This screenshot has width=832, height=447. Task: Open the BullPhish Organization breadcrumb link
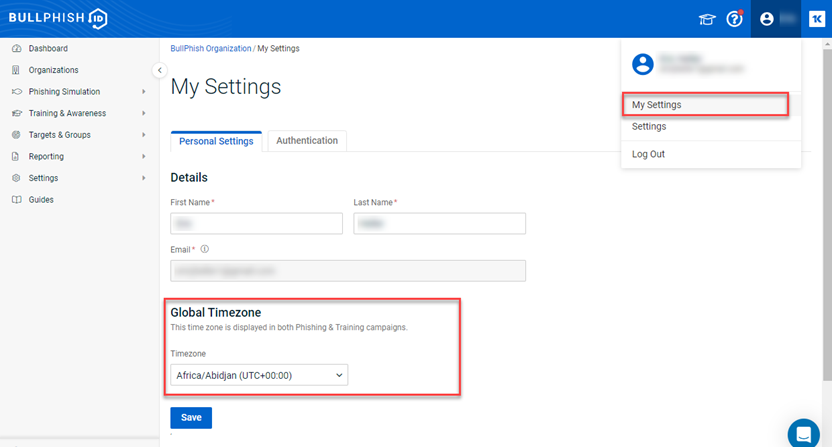point(211,48)
